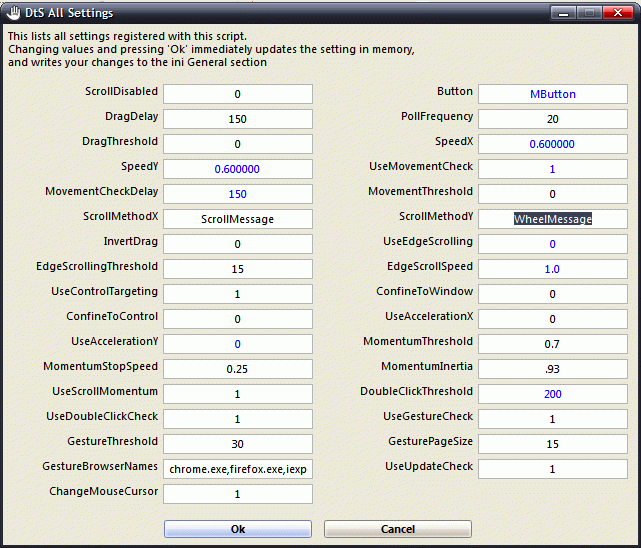Select the GestureThreshold value field
This screenshot has width=641, height=548.
click(238, 444)
